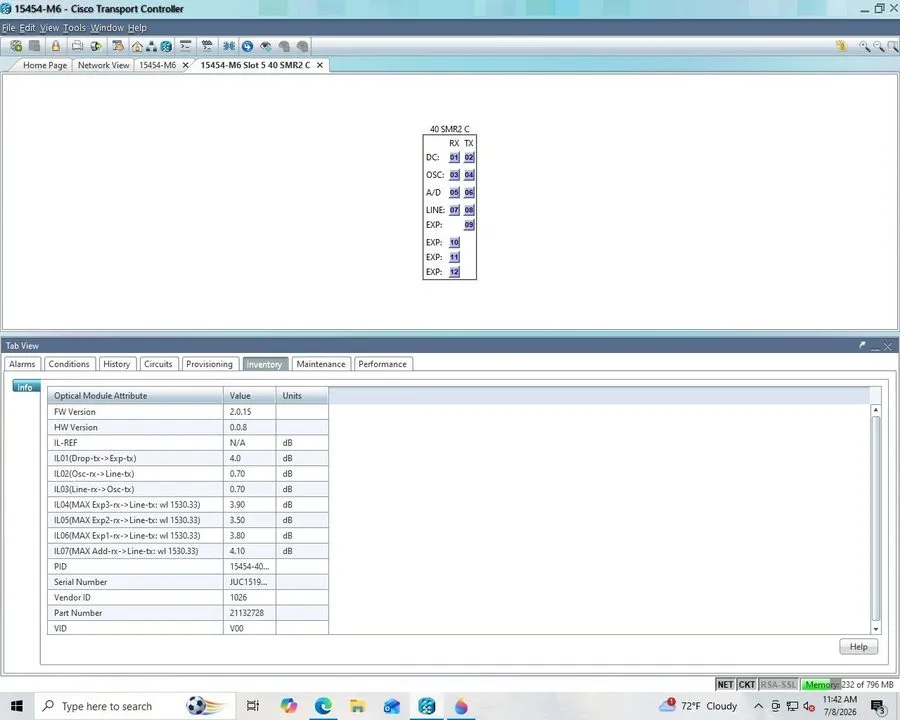The image size is (900, 720).
Task: Select port 08 LINE TX on card
Action: [469, 210]
